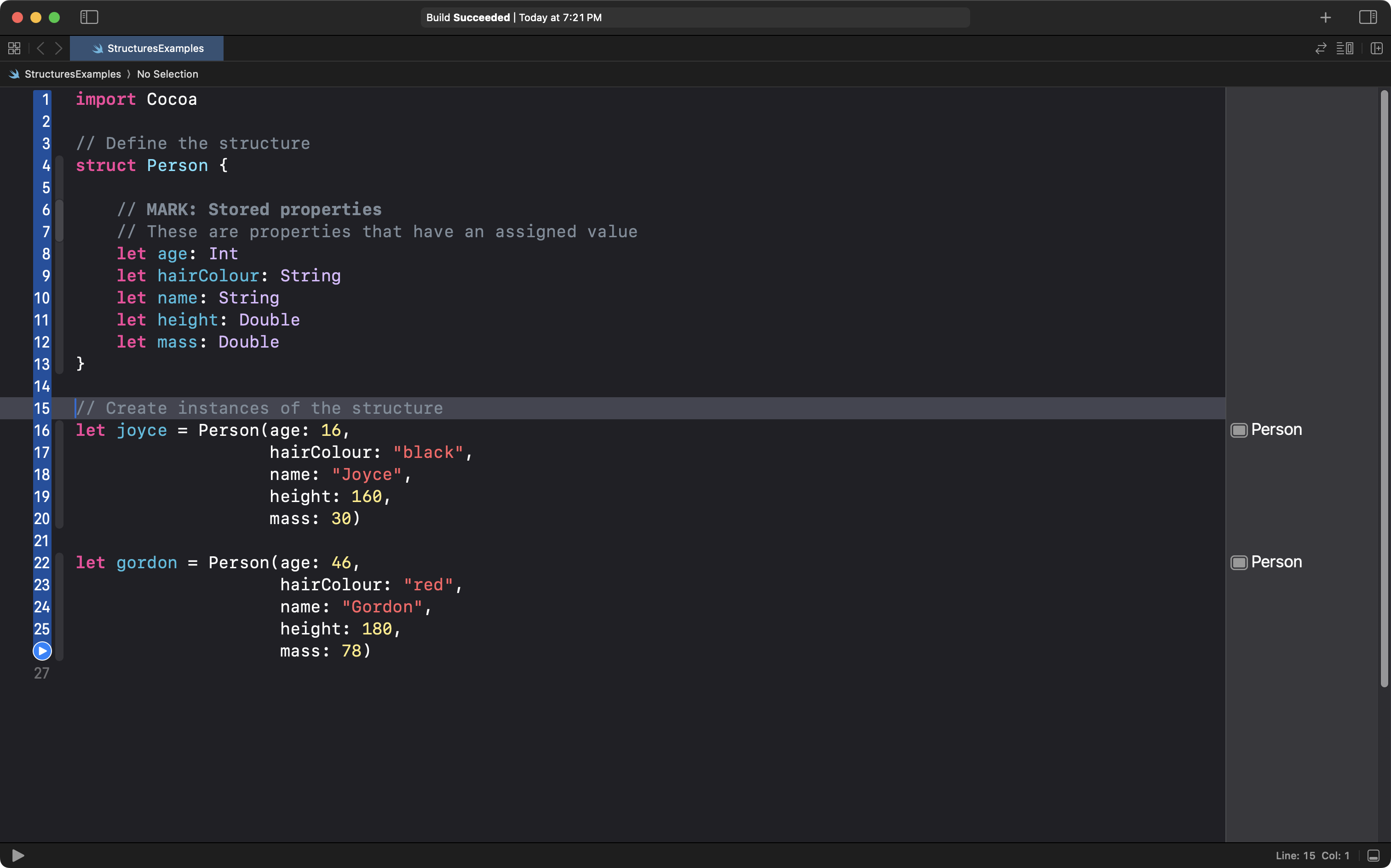The height and width of the screenshot is (868, 1391).
Task: Quick Look the joyce Person result
Action: pos(1239,430)
